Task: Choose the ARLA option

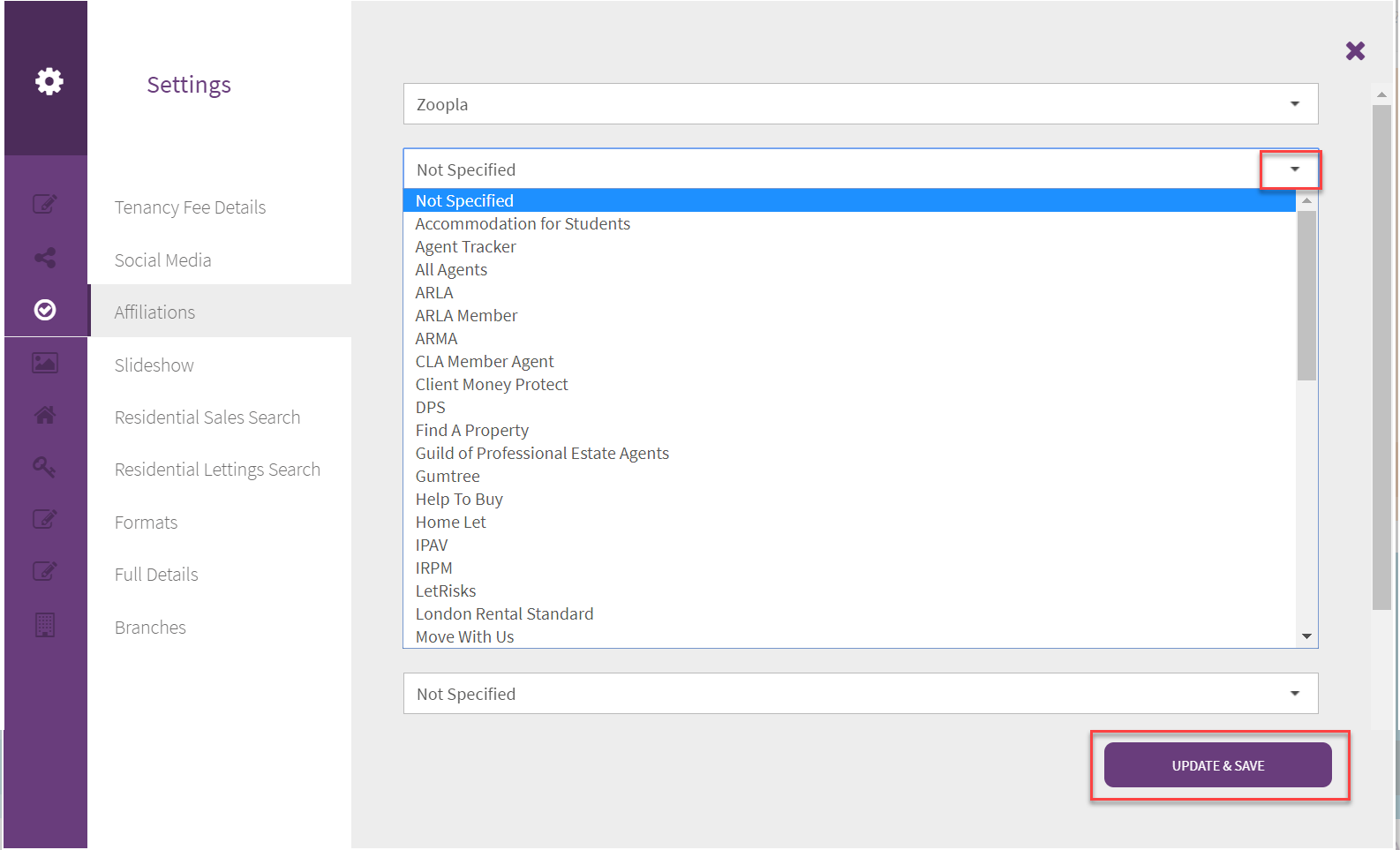Action: click(849, 292)
